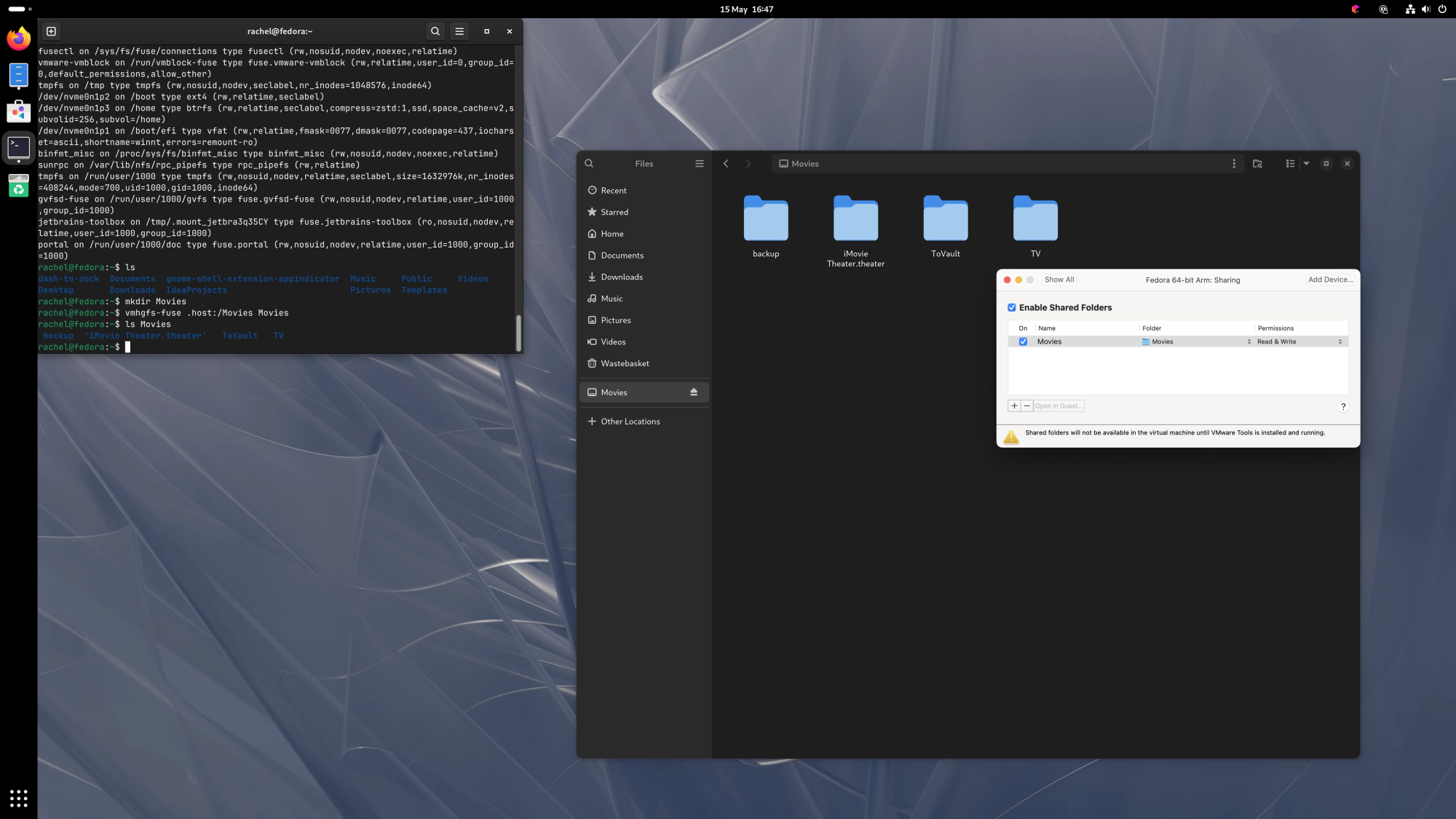Screen dimensions: 1456x819
Task: Click the Show All button
Action: [1059, 280]
